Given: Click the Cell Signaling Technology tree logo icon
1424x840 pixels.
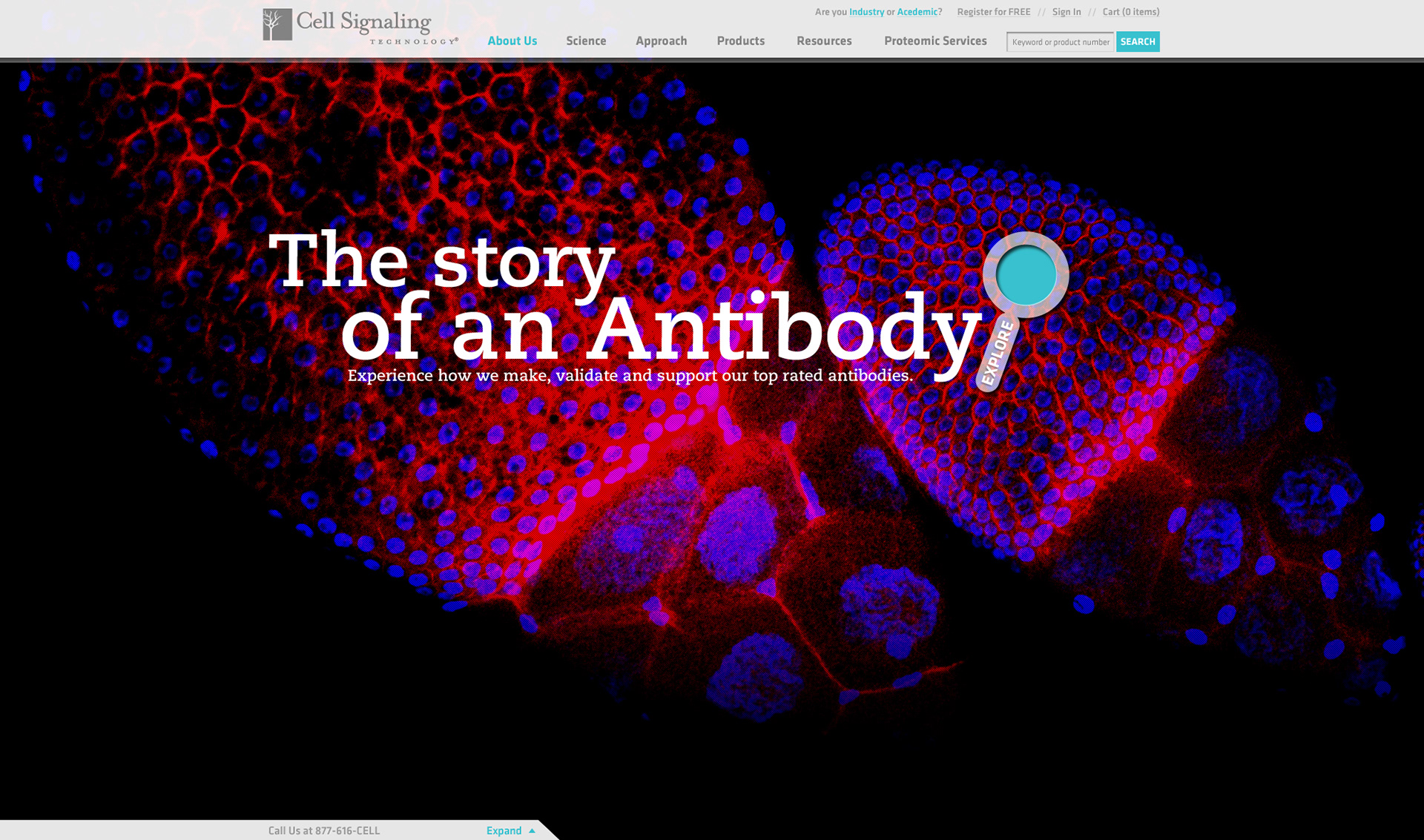Looking at the screenshot, I should pyautogui.click(x=277, y=24).
